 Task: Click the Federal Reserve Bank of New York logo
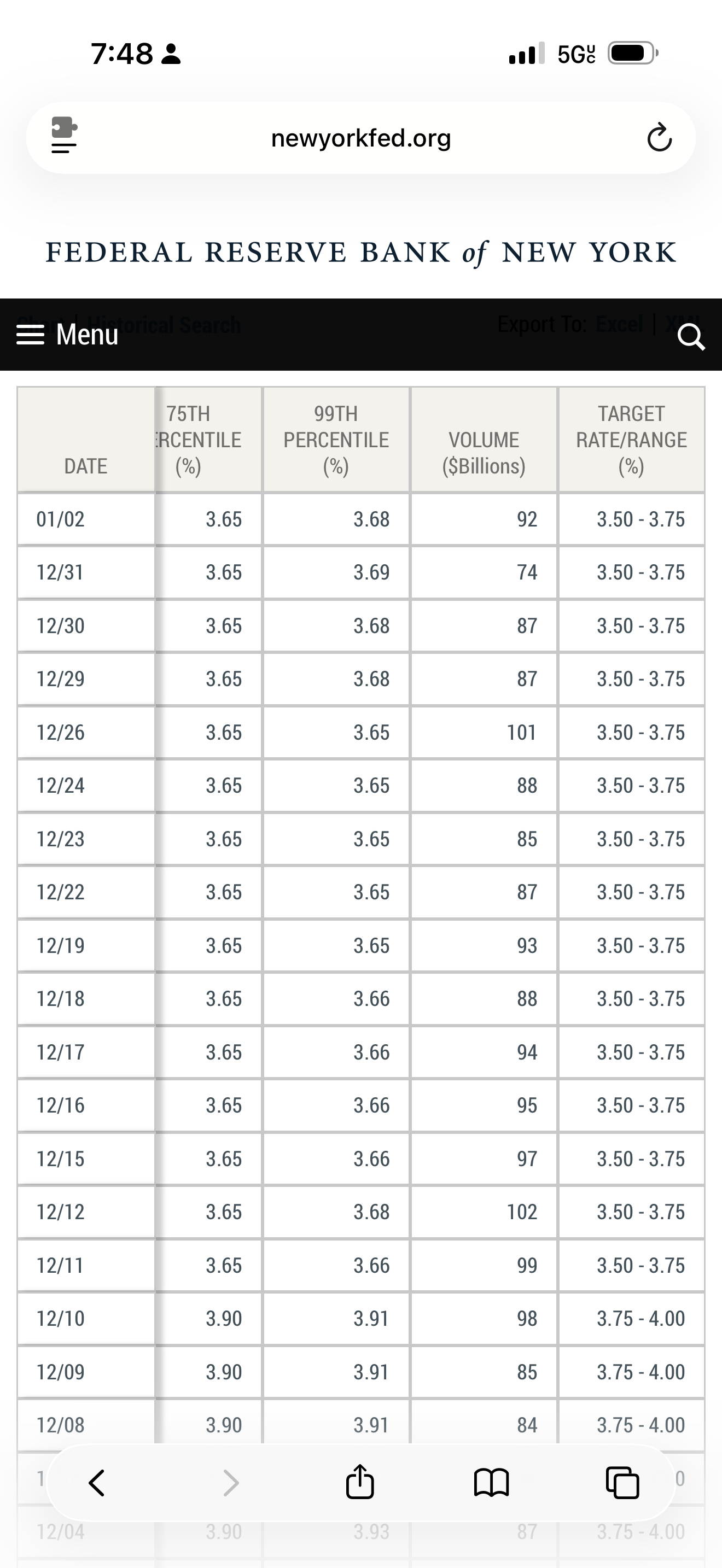(x=361, y=252)
